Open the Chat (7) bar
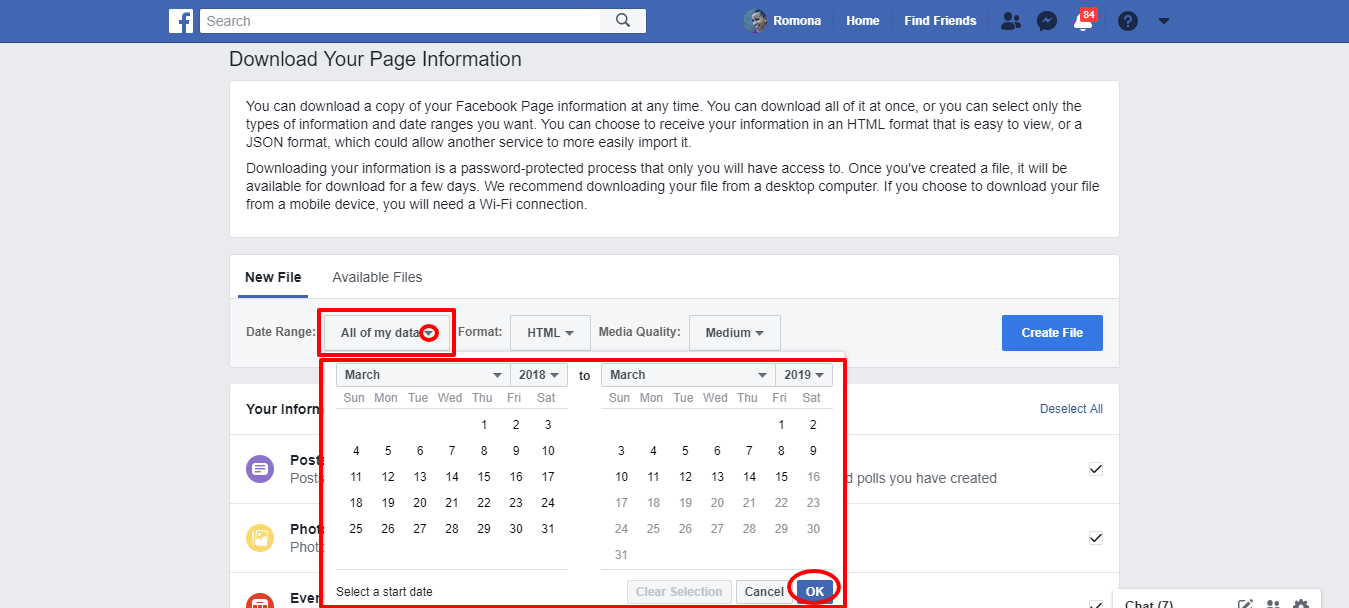Screen dimensions: 1349x608 tap(1217, 598)
